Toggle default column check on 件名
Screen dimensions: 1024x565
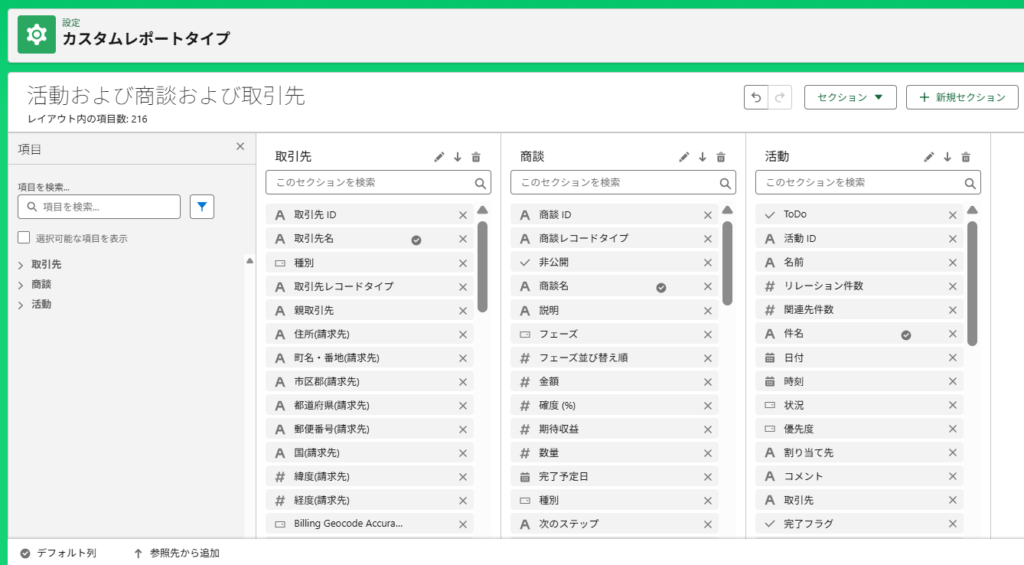click(906, 335)
